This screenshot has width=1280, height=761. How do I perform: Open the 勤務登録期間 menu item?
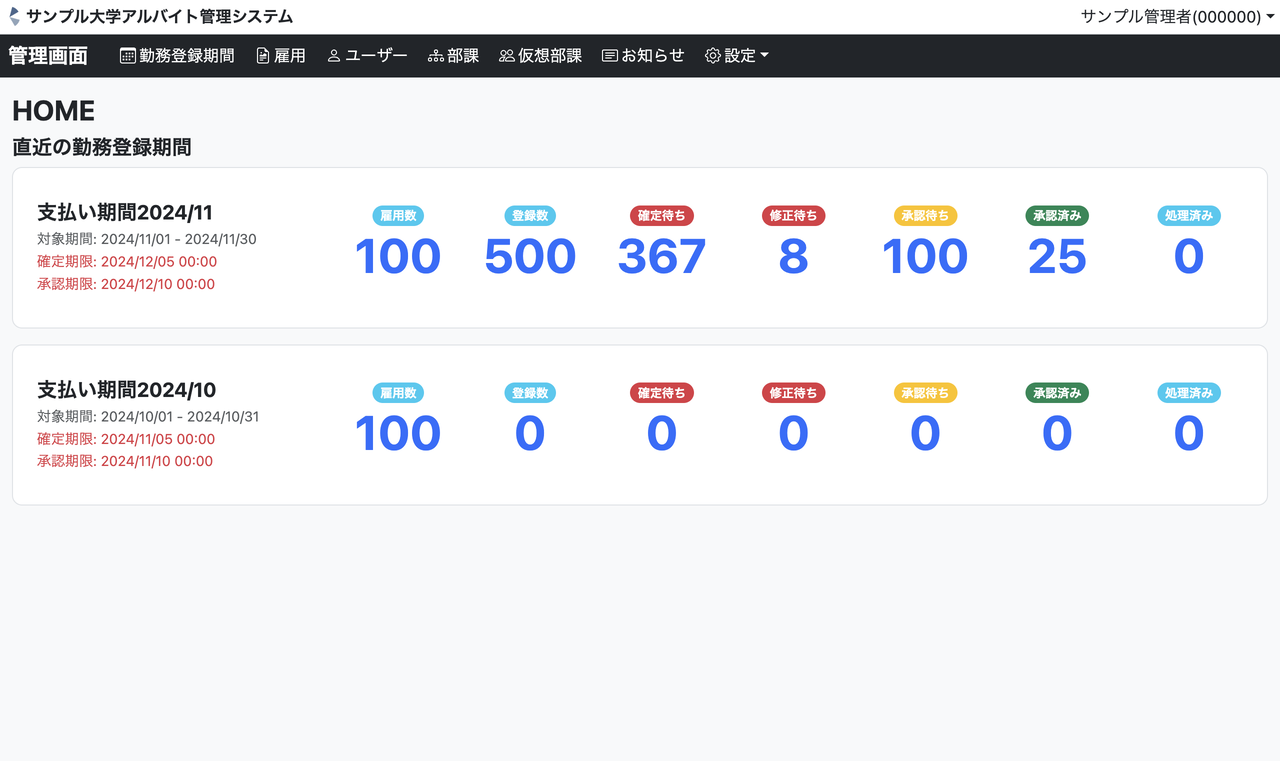(x=177, y=56)
